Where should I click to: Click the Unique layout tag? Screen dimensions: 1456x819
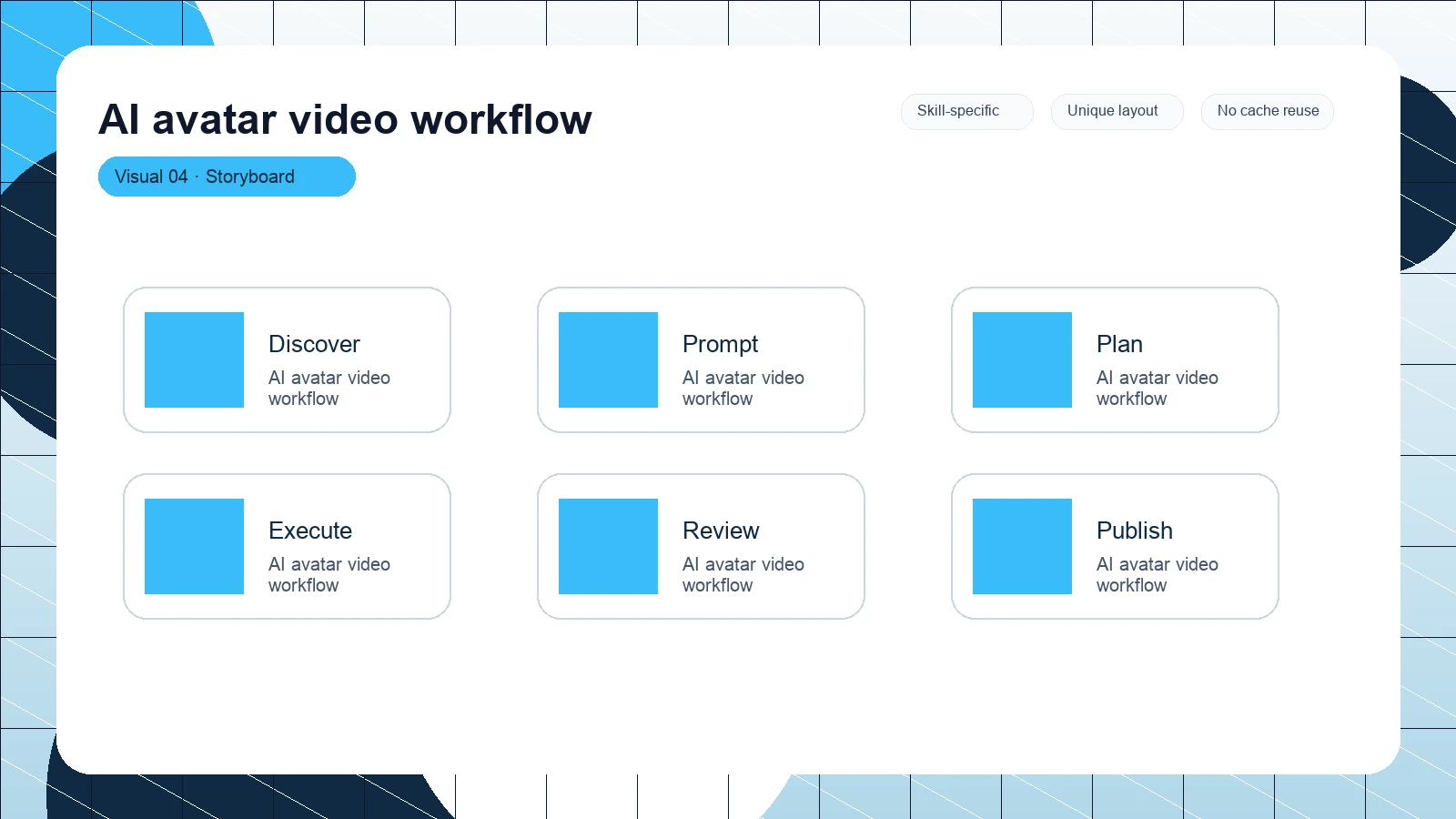point(1117,111)
